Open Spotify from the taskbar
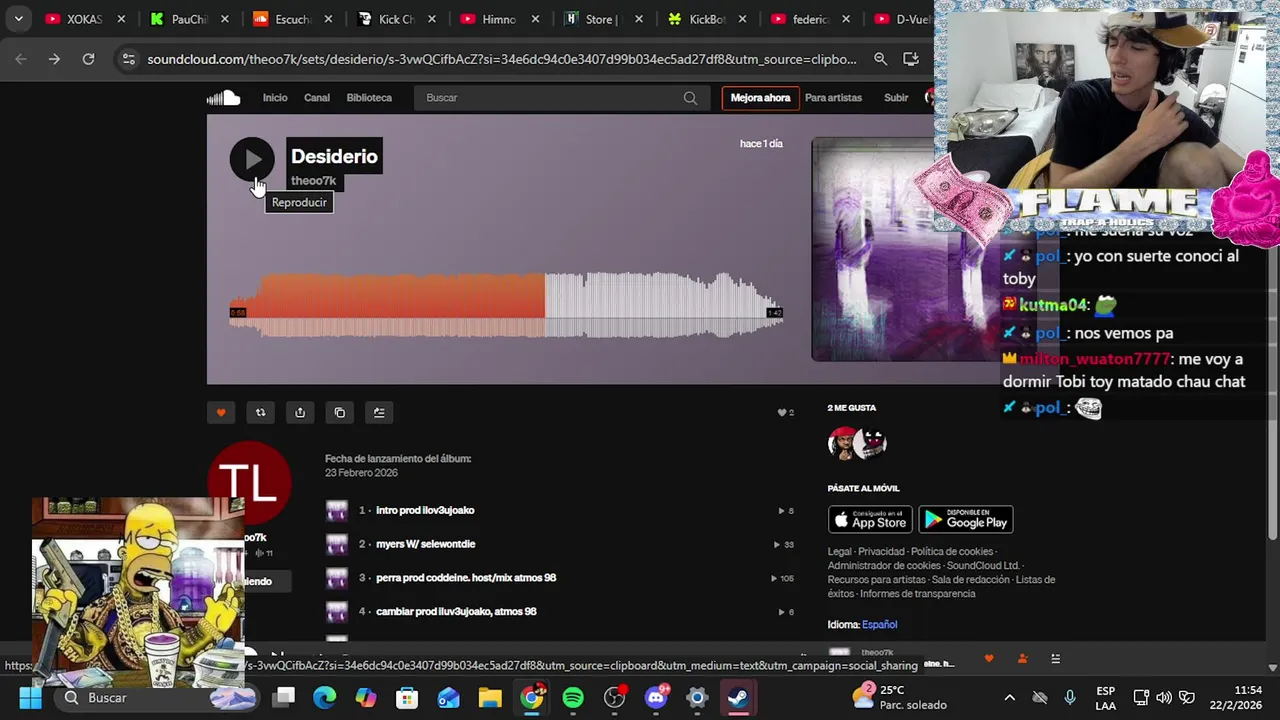This screenshot has height=720, width=1280. [573, 697]
